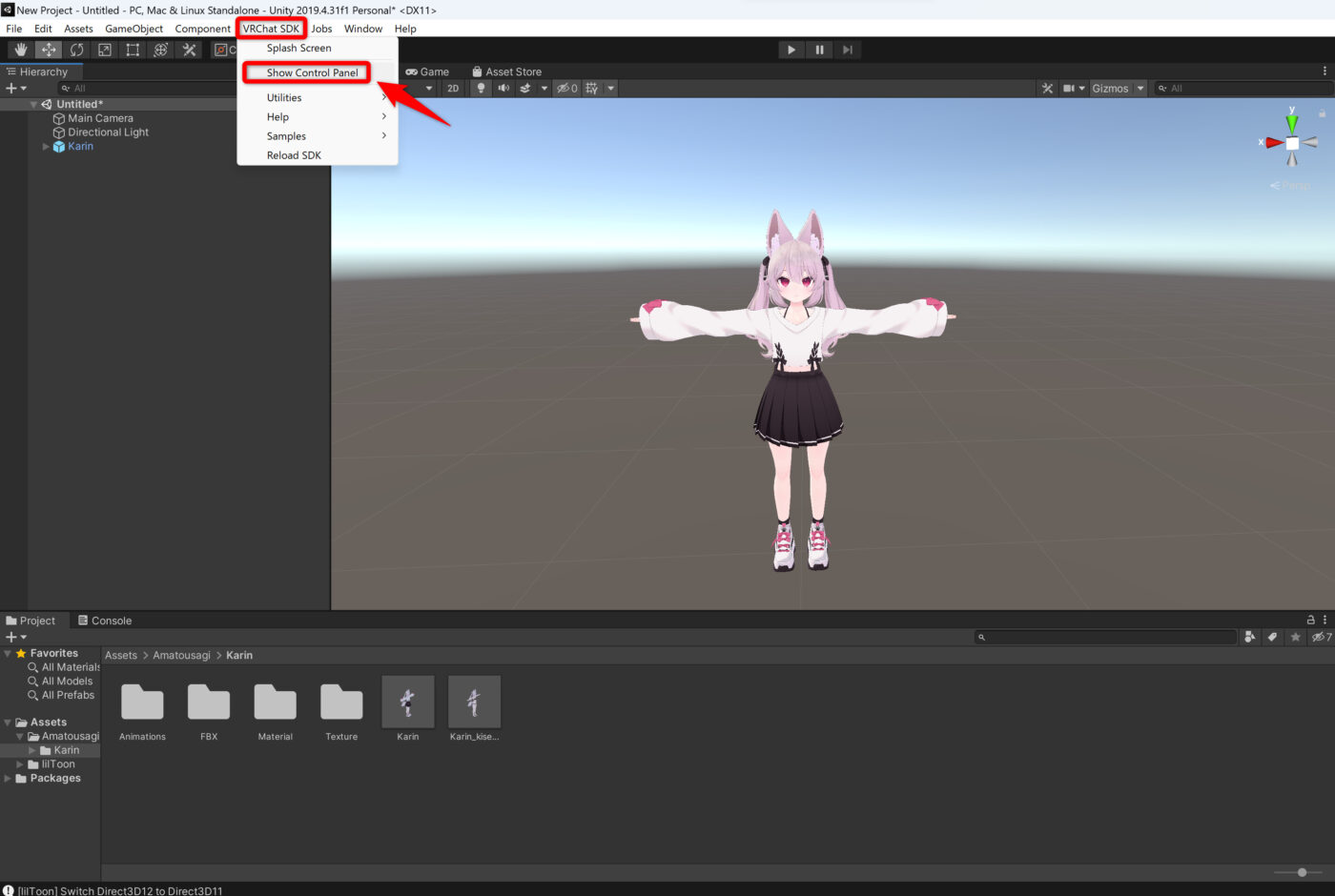Click the Pause button
The image size is (1335, 896).
pos(819,50)
